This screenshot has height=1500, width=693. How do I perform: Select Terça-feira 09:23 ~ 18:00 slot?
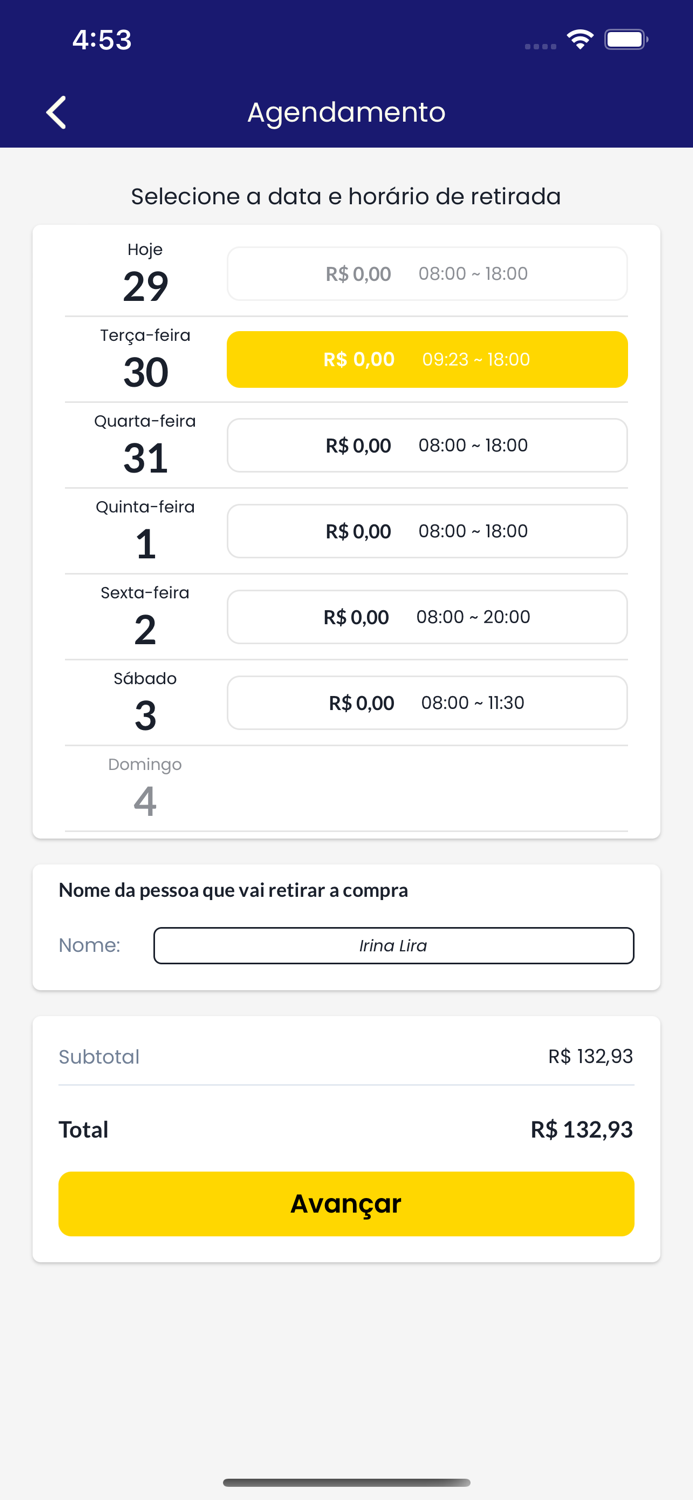pyautogui.click(x=427, y=360)
